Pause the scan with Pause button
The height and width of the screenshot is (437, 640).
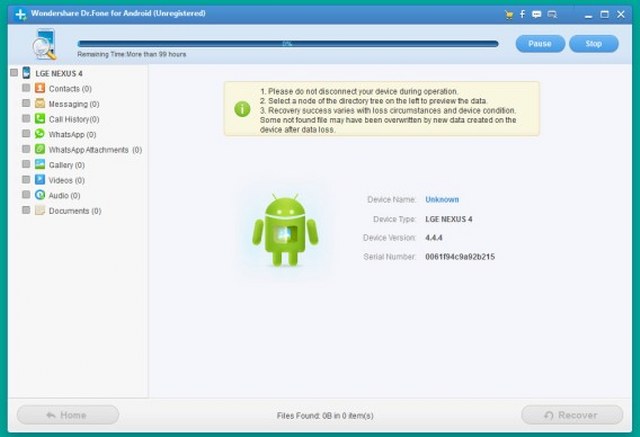click(540, 44)
